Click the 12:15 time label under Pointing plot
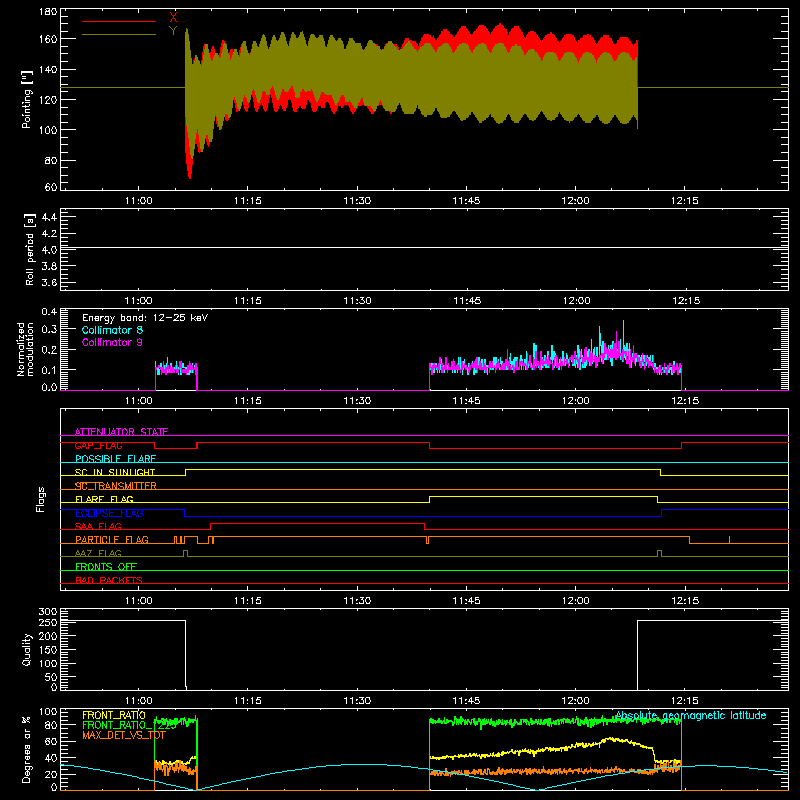Image resolution: width=800 pixels, height=800 pixels. point(685,201)
